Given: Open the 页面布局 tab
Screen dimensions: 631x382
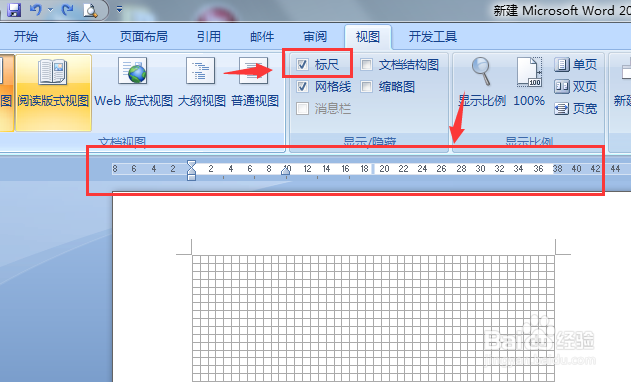Looking at the screenshot, I should 144,37.
